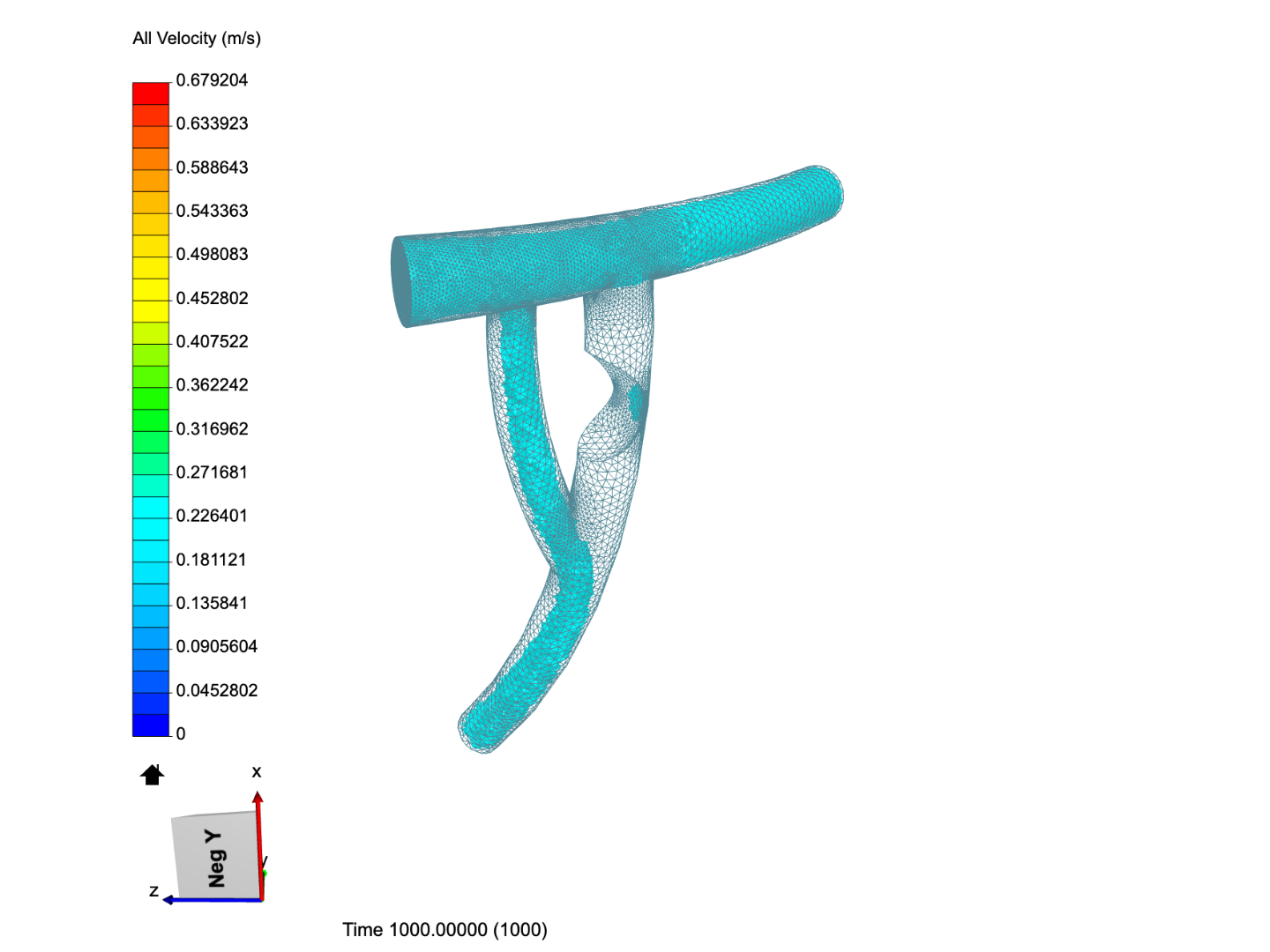
Task: Click the home view reset icon
Action: pyautogui.click(x=153, y=775)
